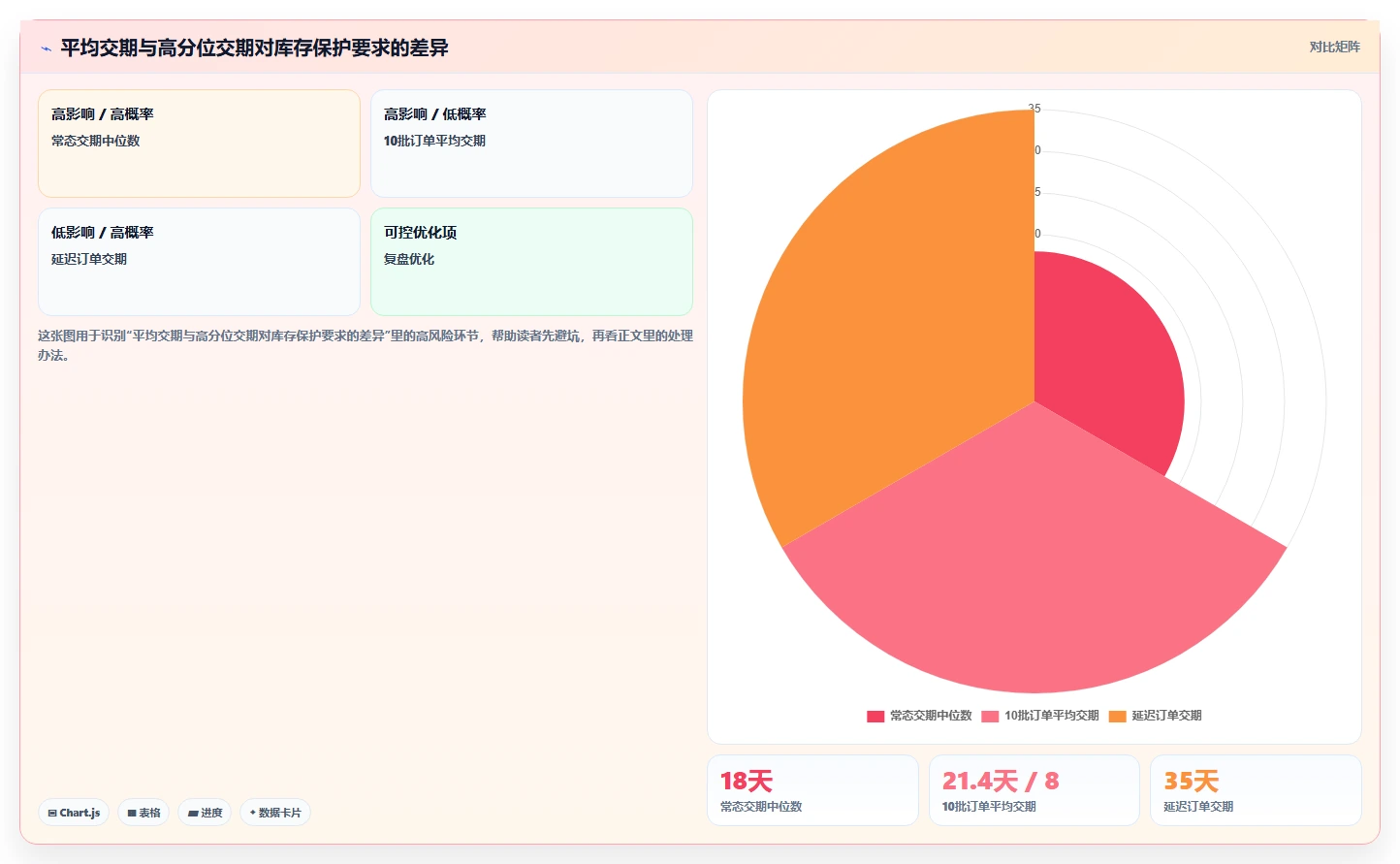Open the 高影响 / 低概率 matrix card
Viewport: 1400px width, 864px height.
click(x=531, y=144)
